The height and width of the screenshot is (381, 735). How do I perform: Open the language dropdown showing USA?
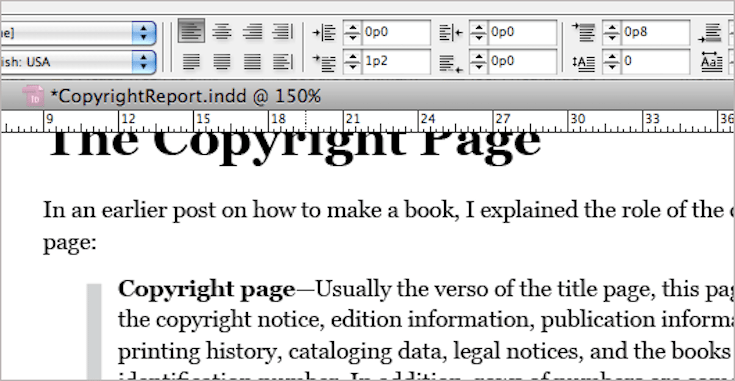point(143,62)
